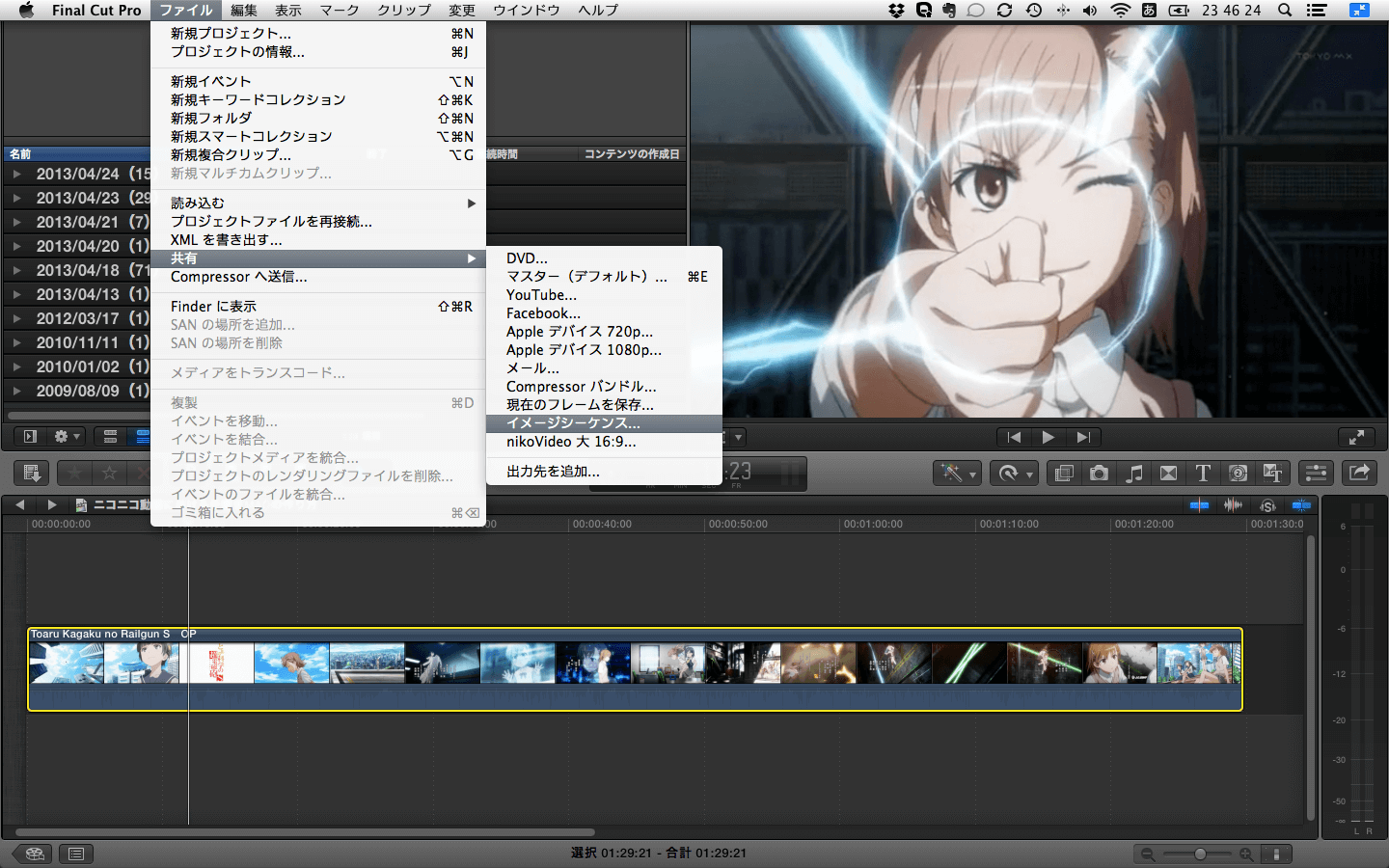Zoom in timeline with plus magnifier
This screenshot has width=1389, height=868.
click(1246, 854)
